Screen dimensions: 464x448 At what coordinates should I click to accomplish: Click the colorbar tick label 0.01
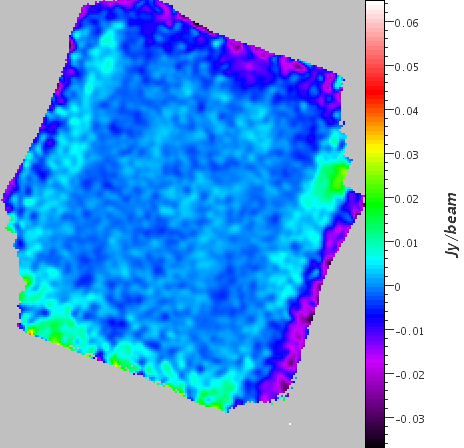tap(406, 243)
